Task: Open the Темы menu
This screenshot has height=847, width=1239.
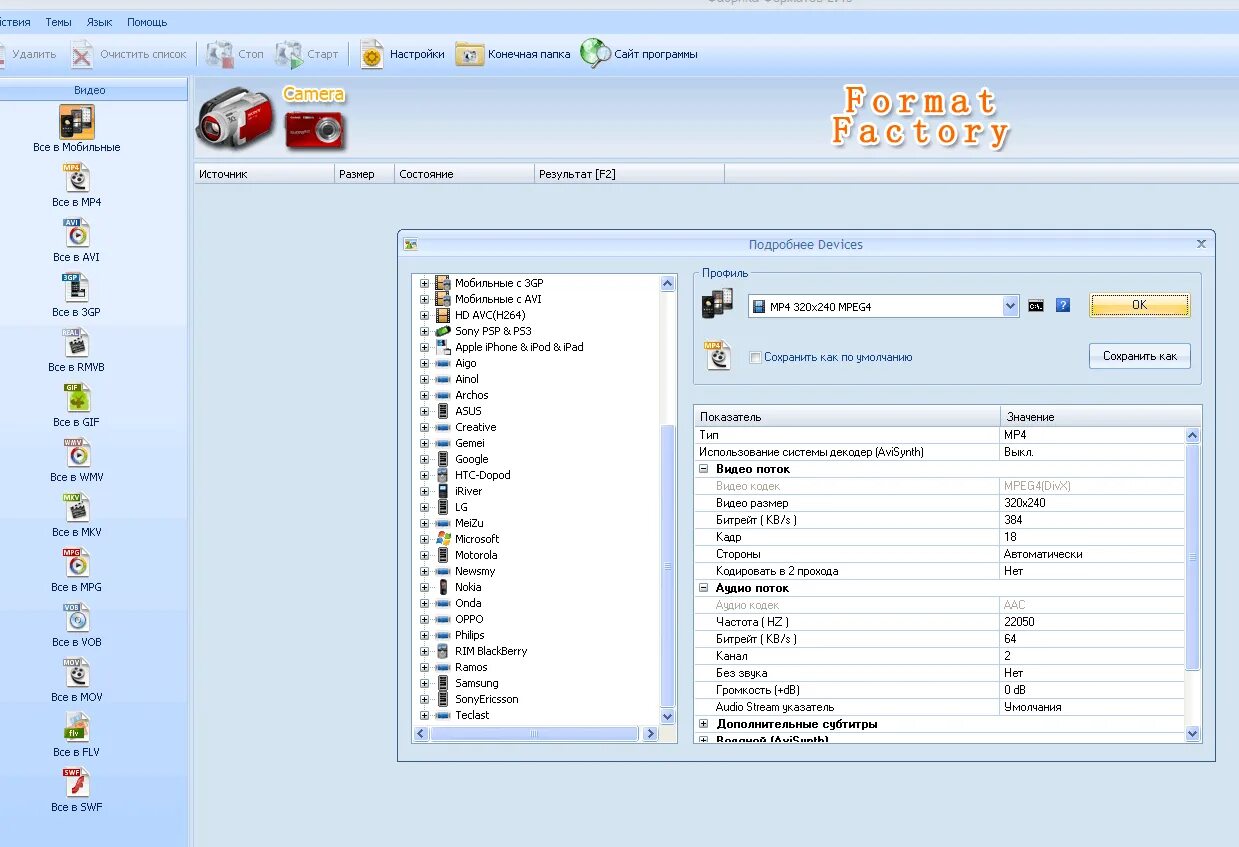Action: (x=58, y=22)
